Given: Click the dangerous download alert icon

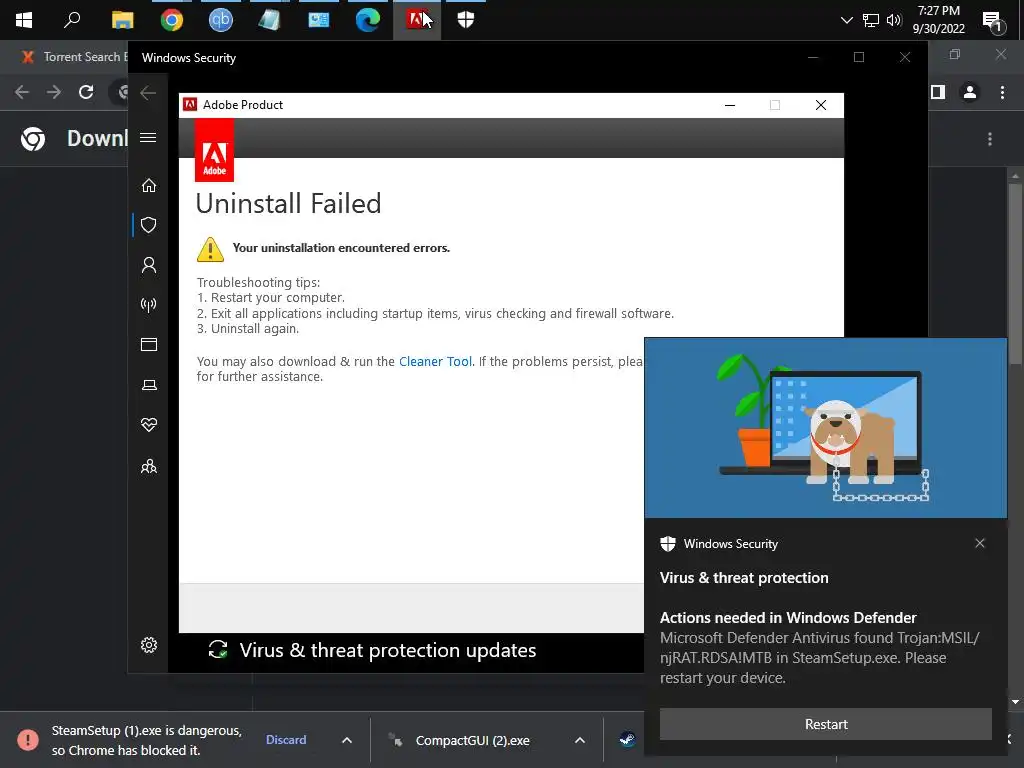Looking at the screenshot, I should [27, 740].
